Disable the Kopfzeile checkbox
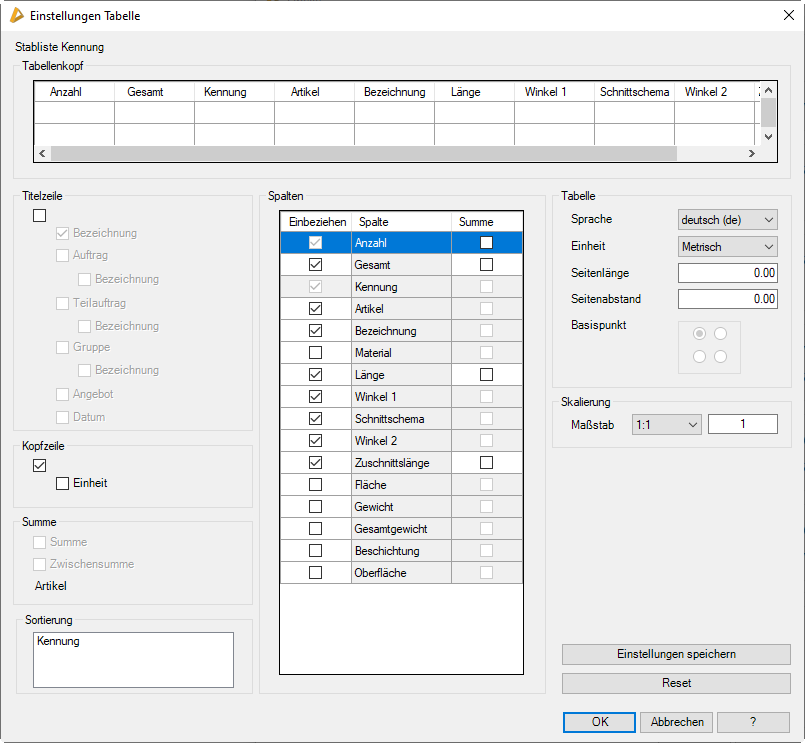The height and width of the screenshot is (743, 805). [40, 465]
